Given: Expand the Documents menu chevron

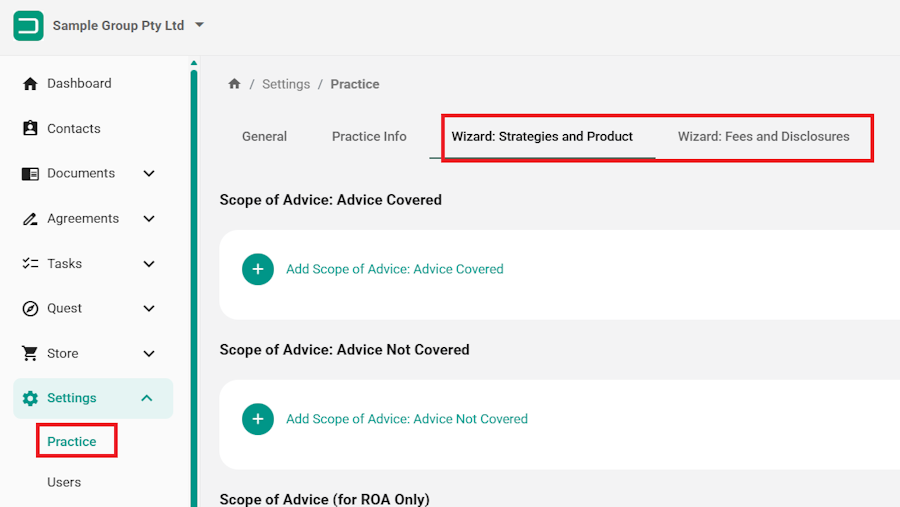Looking at the screenshot, I should click(149, 173).
